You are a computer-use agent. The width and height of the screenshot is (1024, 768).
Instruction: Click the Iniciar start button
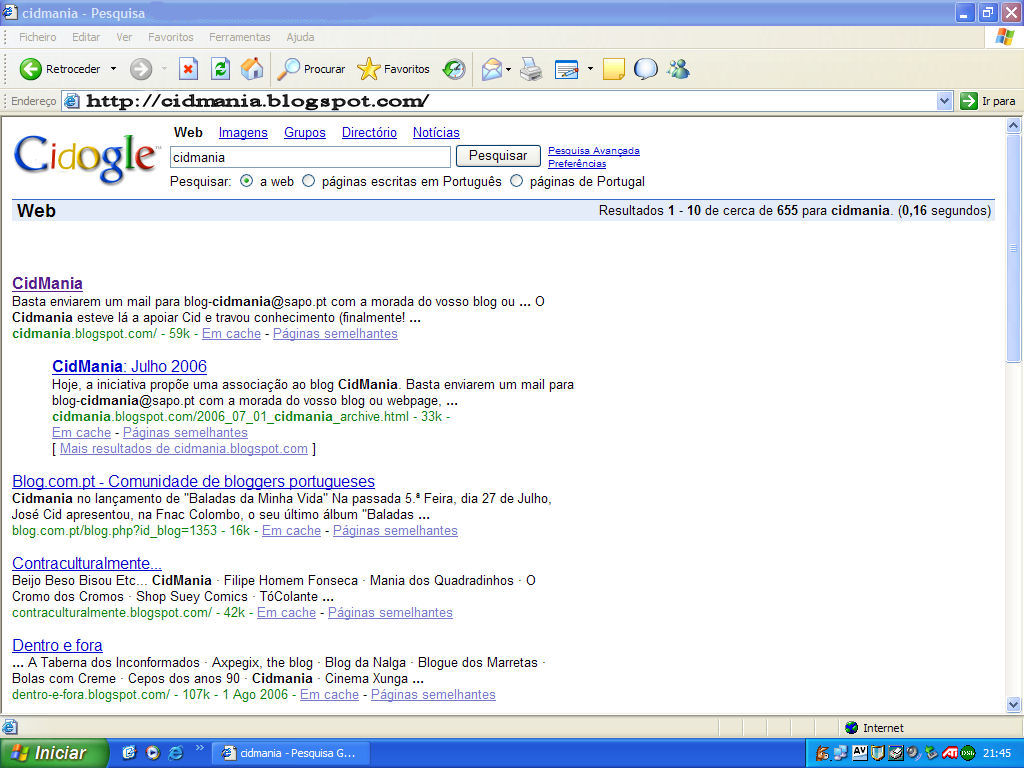(54, 753)
